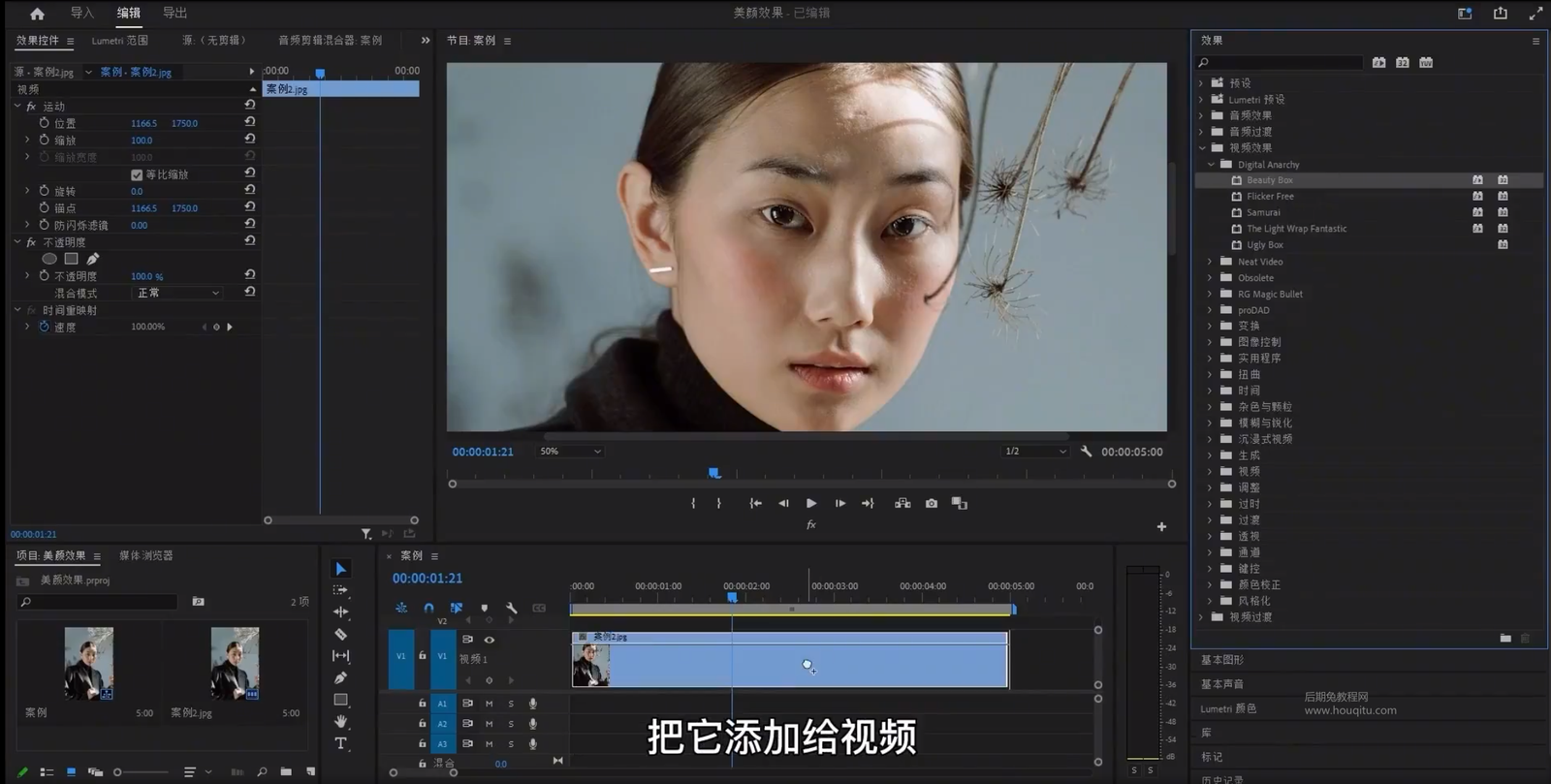Toggle the stopwatch animation for 位置

[x=44, y=123]
